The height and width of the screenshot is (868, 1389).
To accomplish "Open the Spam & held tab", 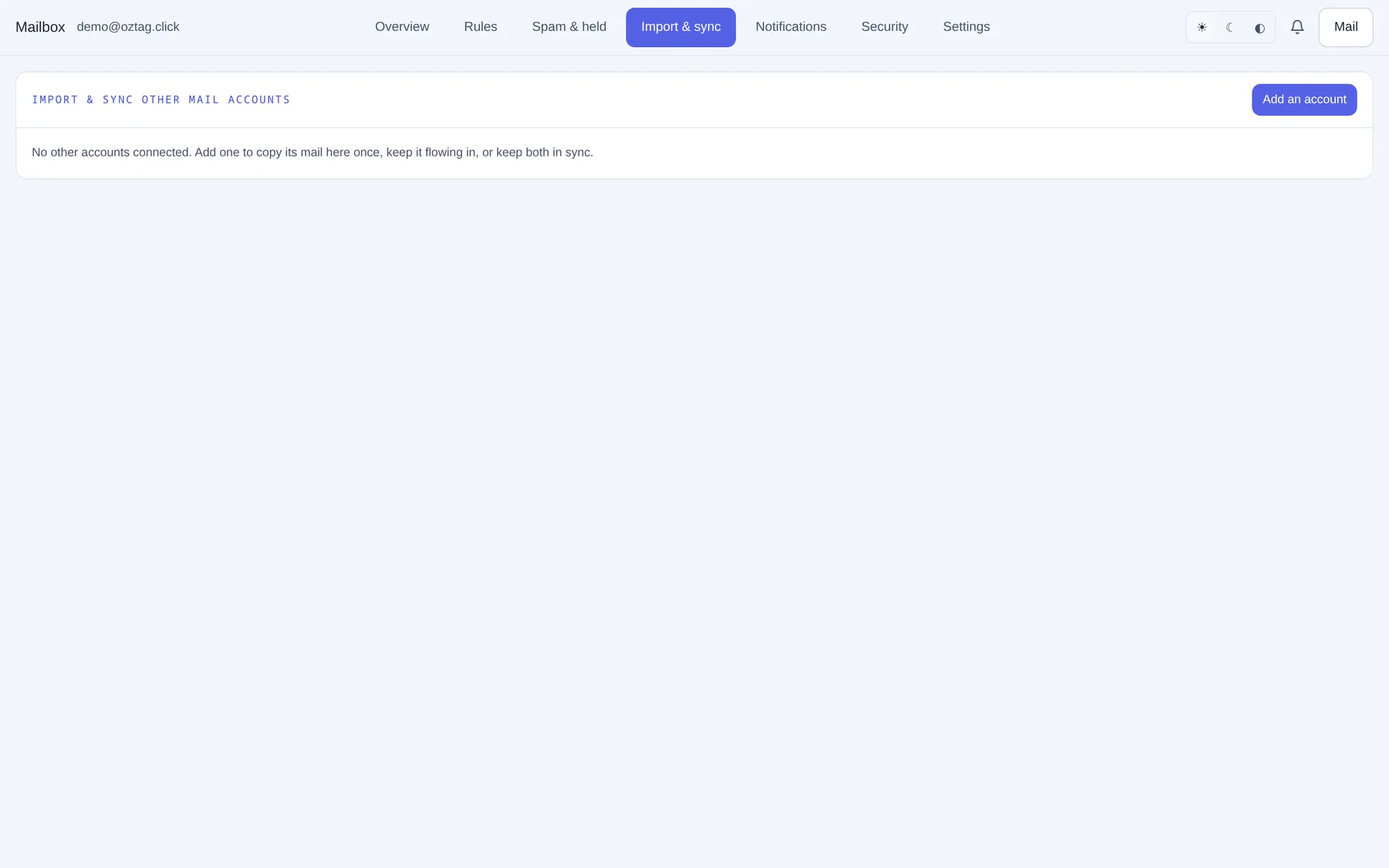I will [569, 27].
